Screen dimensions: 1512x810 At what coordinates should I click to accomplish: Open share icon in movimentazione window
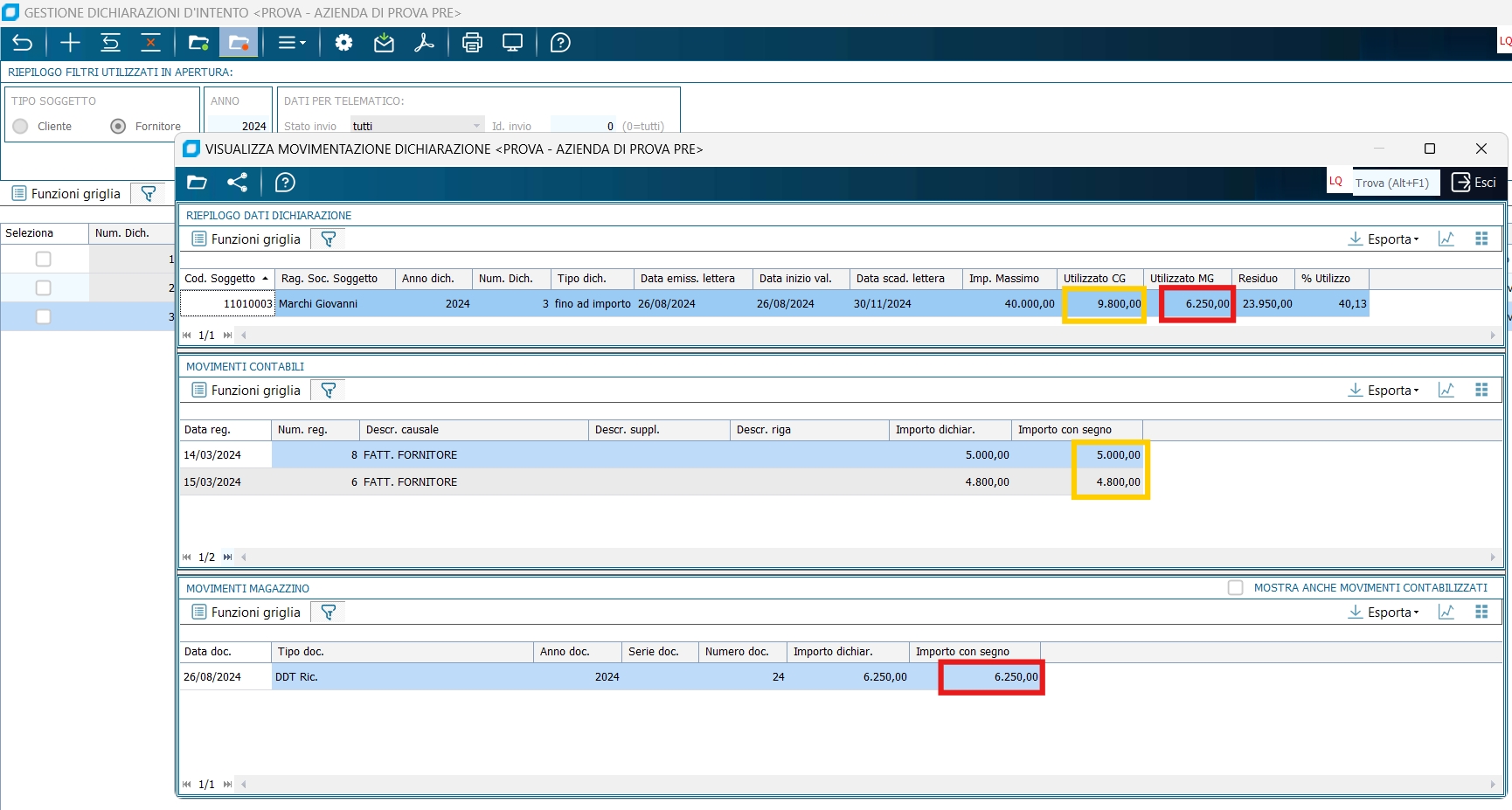237,183
